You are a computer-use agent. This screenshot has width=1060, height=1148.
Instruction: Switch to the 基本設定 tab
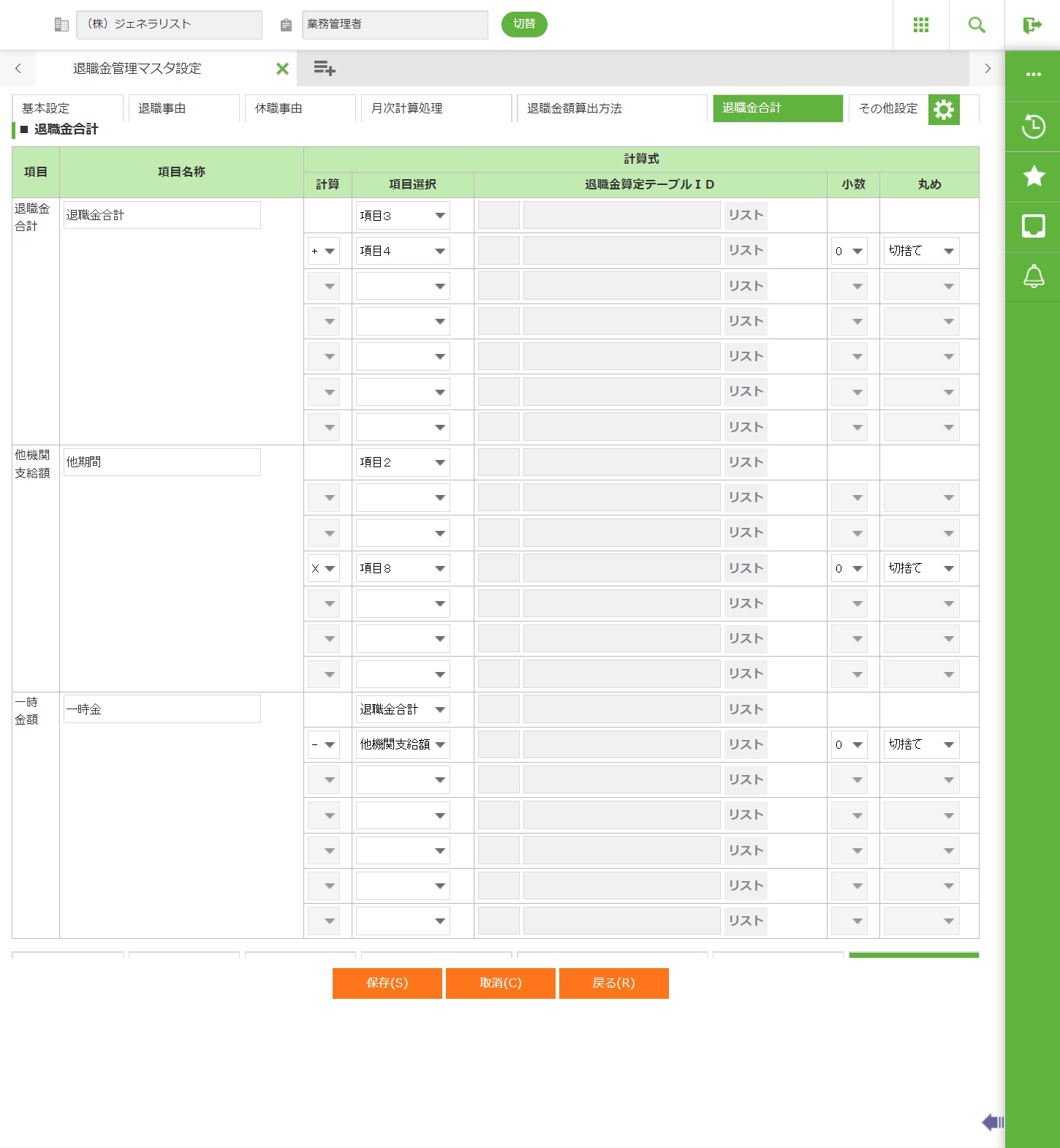pos(67,108)
